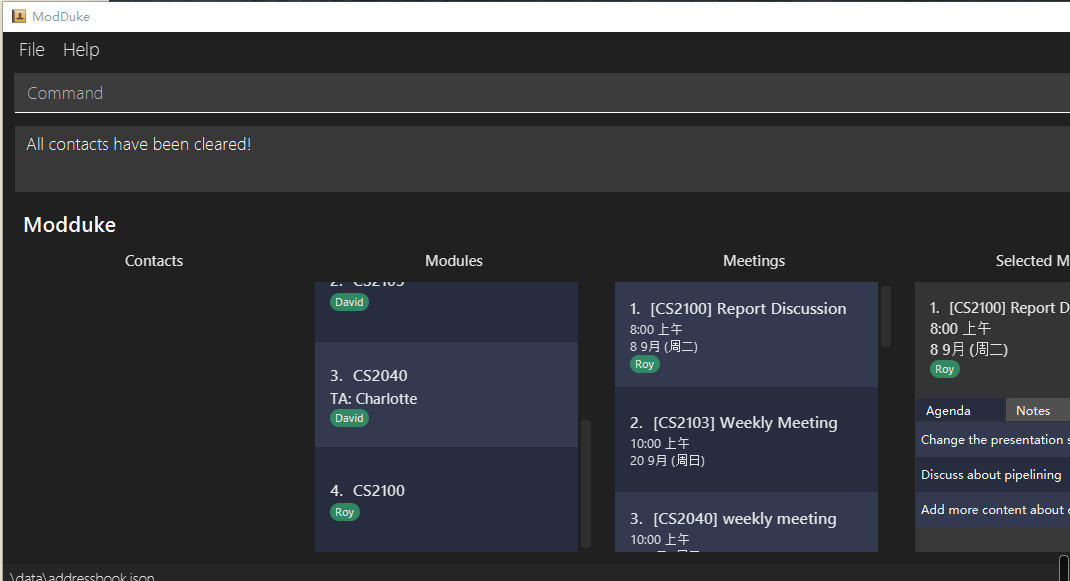Image resolution: width=1070 pixels, height=581 pixels.
Task: Click the addressbook.json status bar path
Action: coord(82,576)
